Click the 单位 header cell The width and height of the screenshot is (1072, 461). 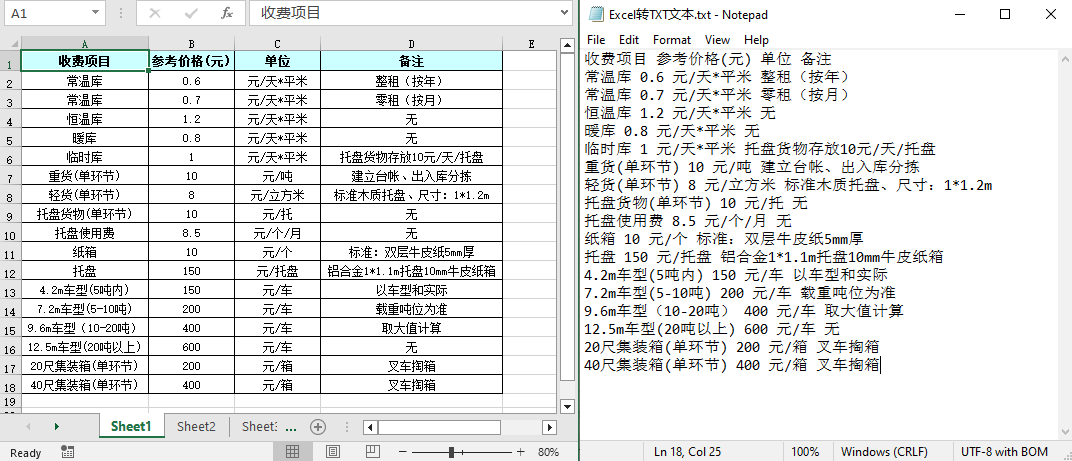pos(278,61)
